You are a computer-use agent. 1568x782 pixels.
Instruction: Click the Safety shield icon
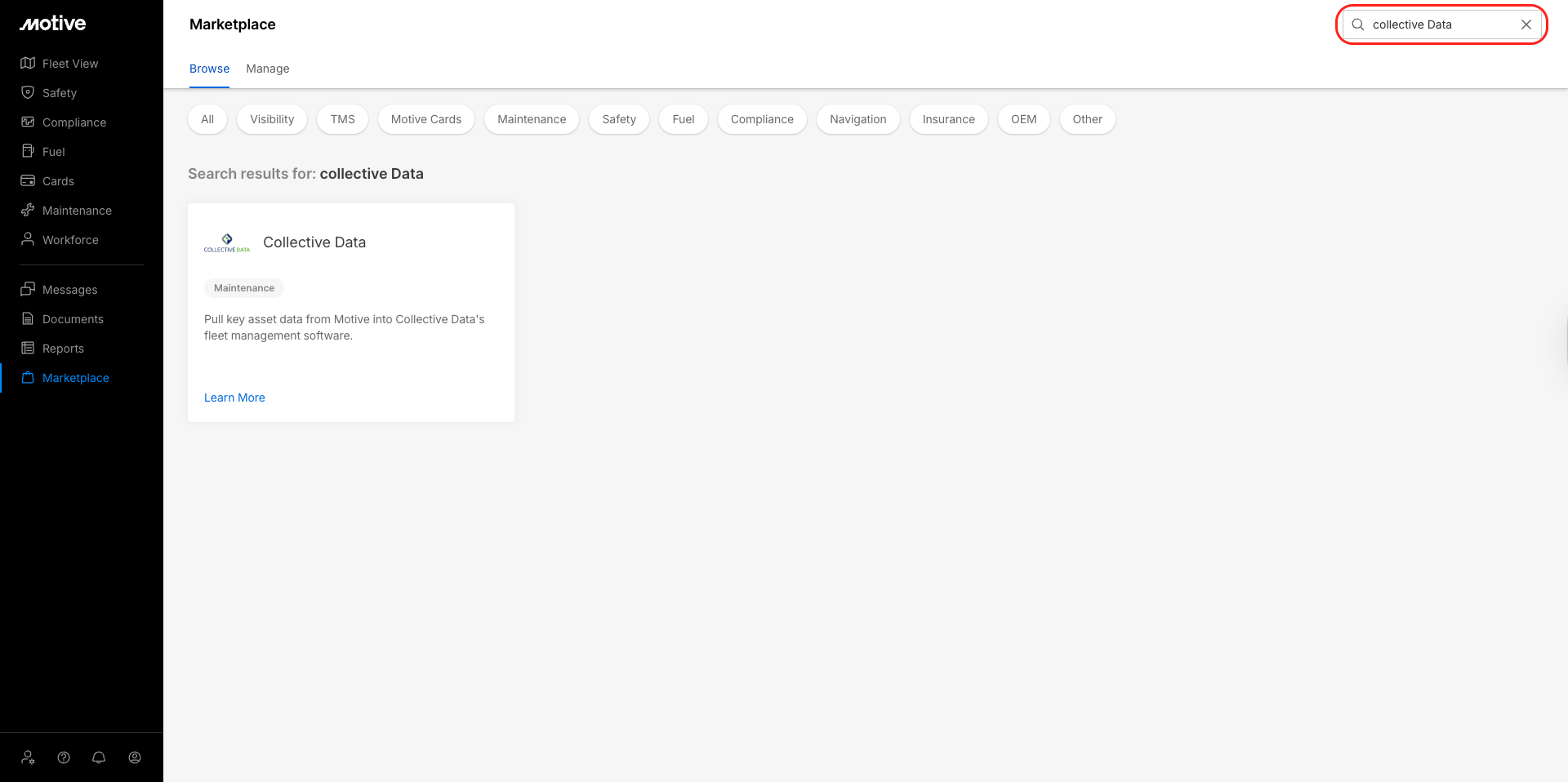pos(28,92)
